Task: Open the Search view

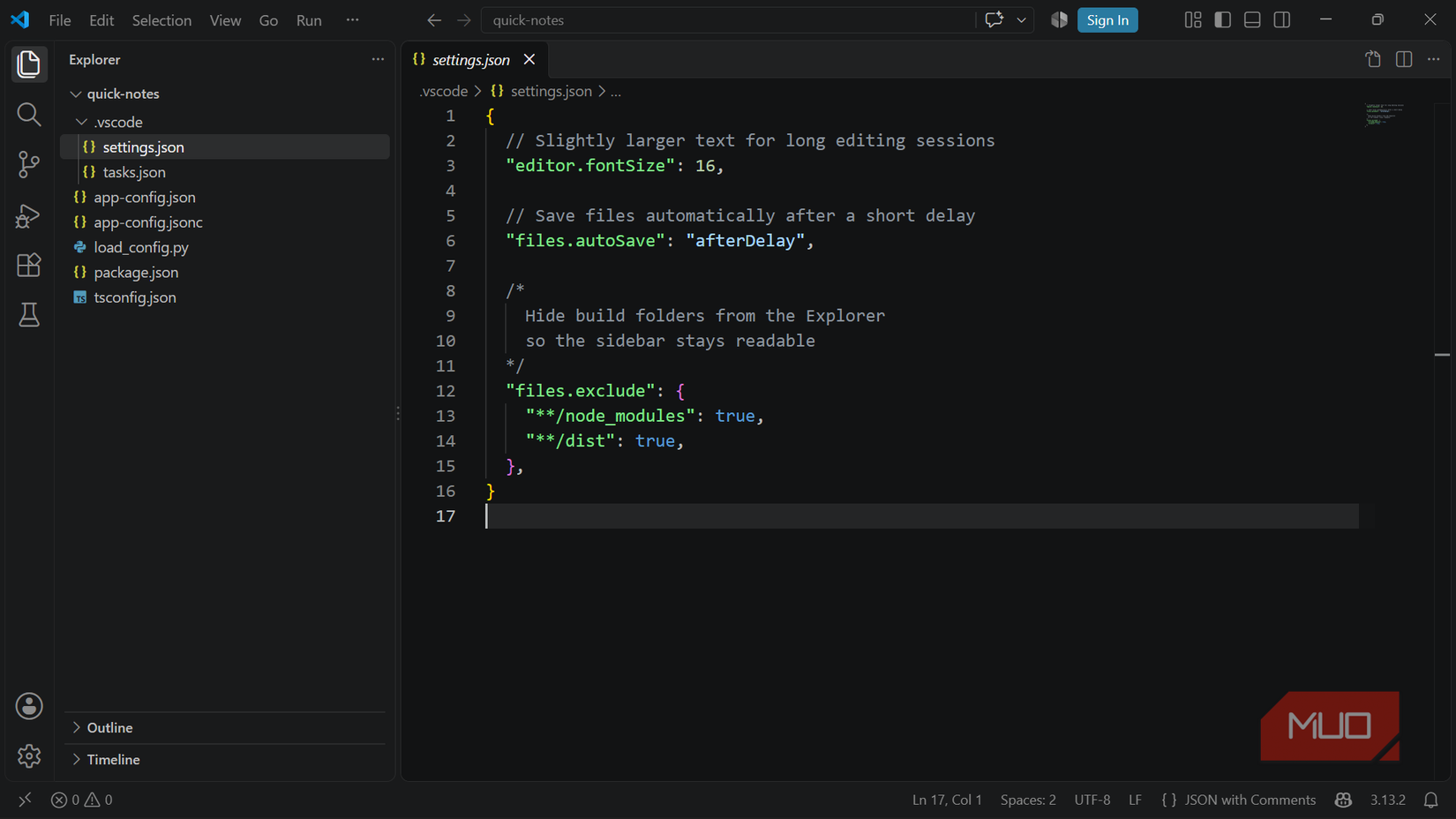Action: (x=29, y=115)
